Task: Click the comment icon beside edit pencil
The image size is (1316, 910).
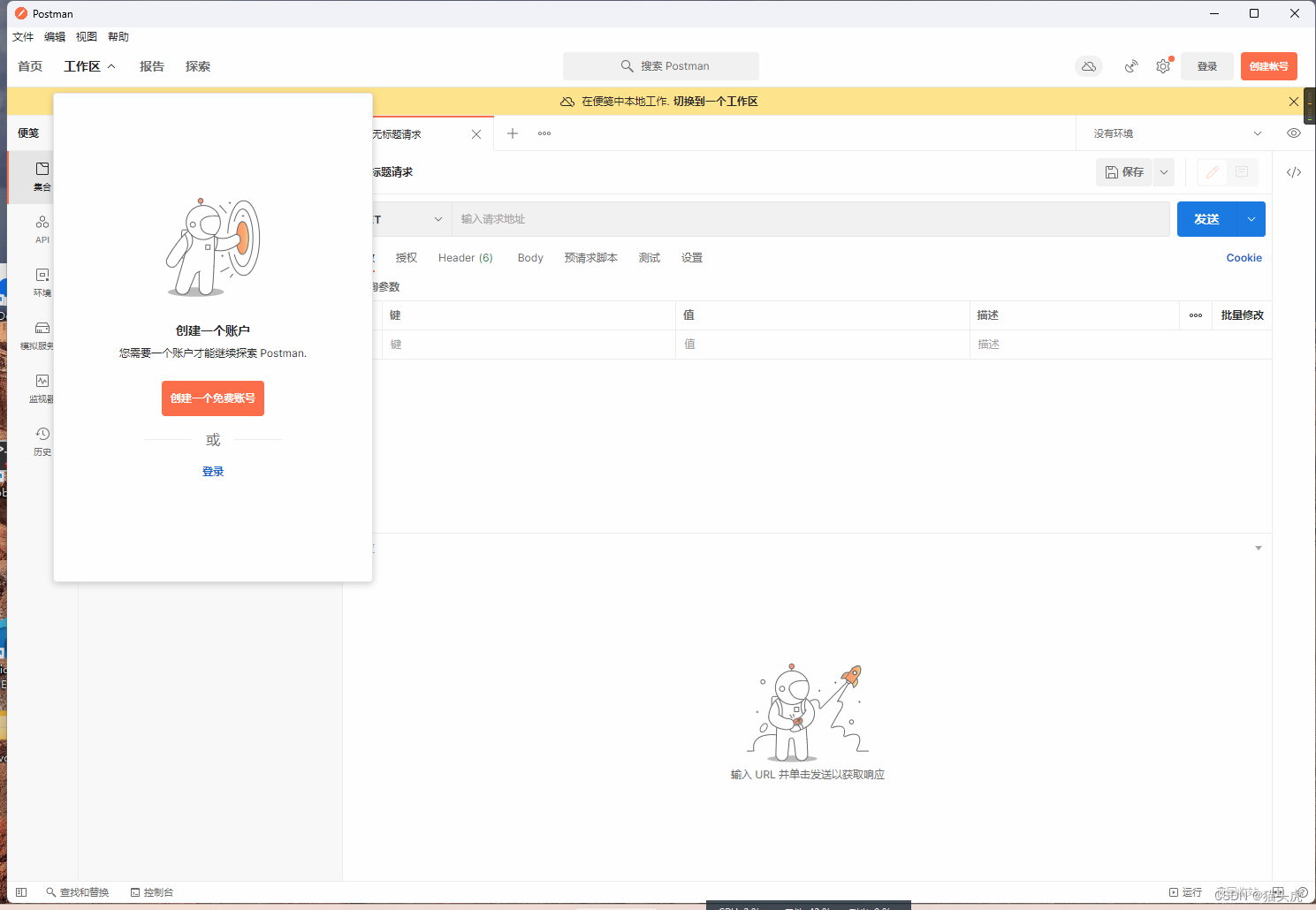Action: click(x=1242, y=172)
